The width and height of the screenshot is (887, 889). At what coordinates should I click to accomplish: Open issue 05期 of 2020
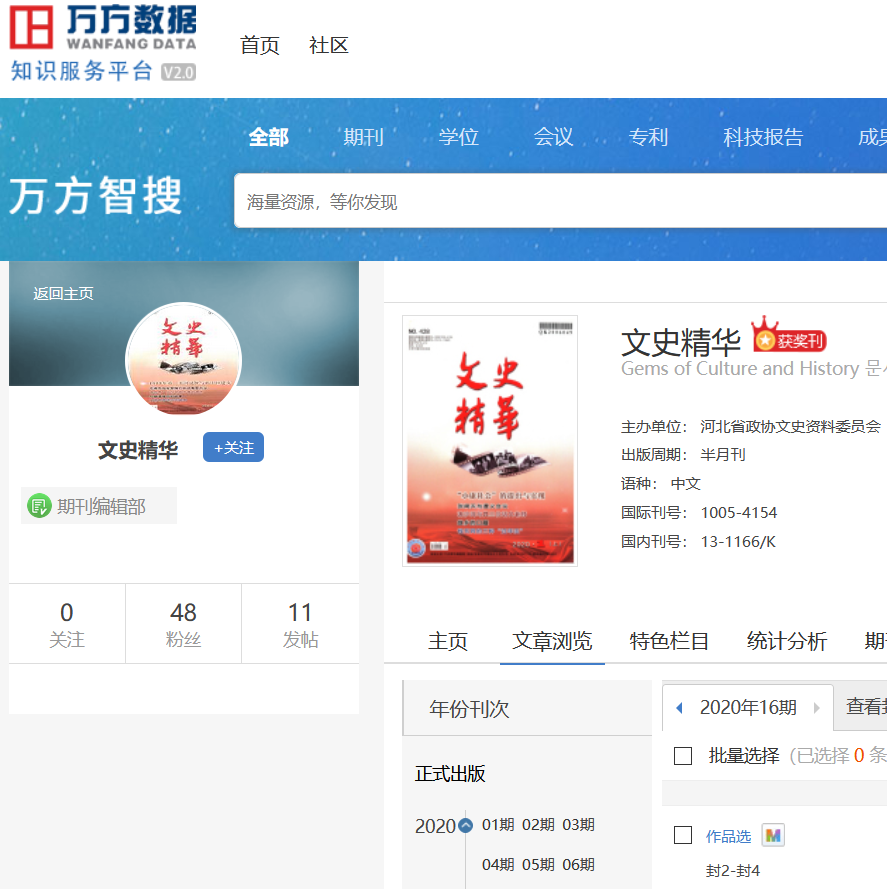pyautogui.click(x=538, y=865)
